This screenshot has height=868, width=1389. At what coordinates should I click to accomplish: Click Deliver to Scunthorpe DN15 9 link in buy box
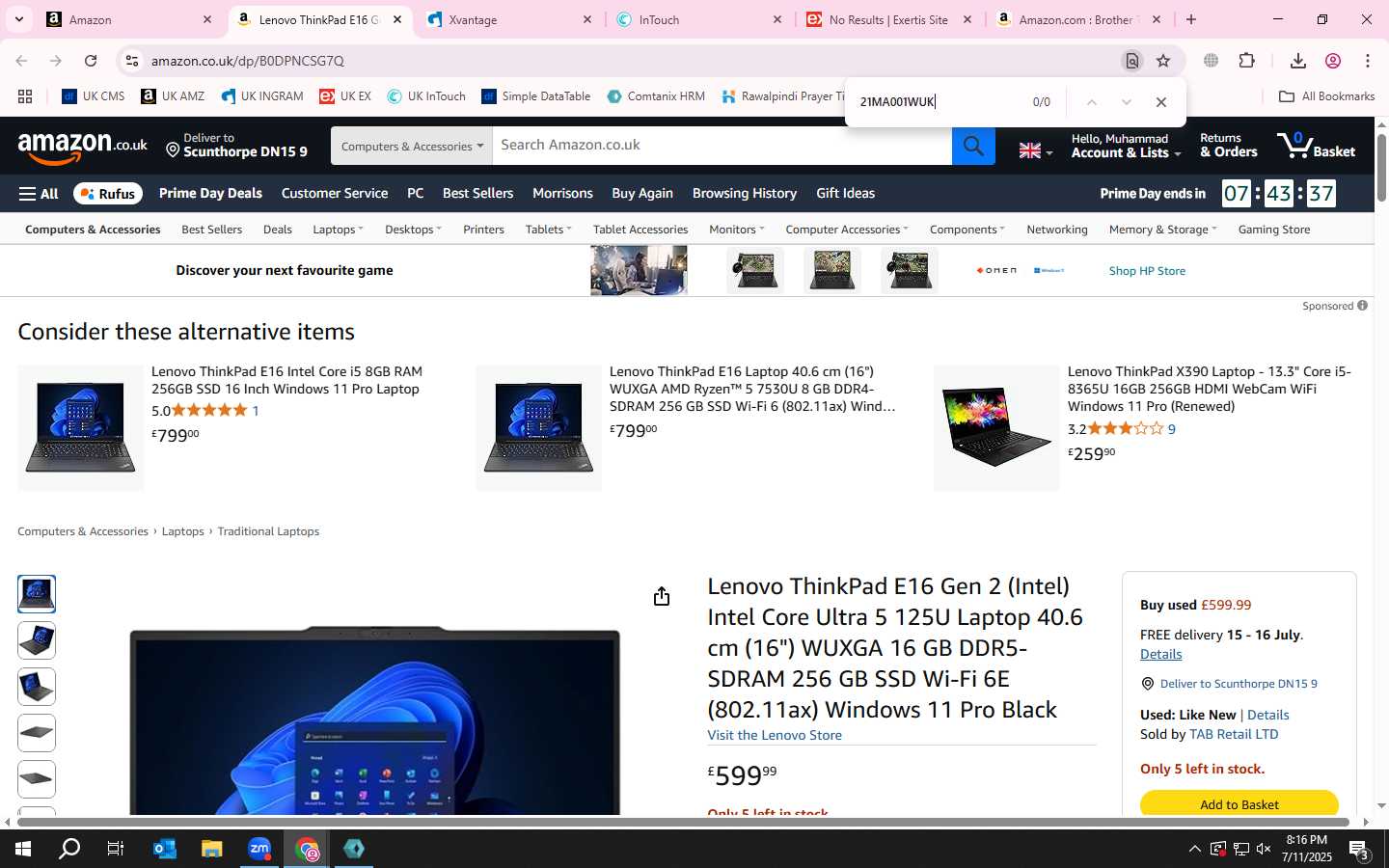click(1239, 684)
